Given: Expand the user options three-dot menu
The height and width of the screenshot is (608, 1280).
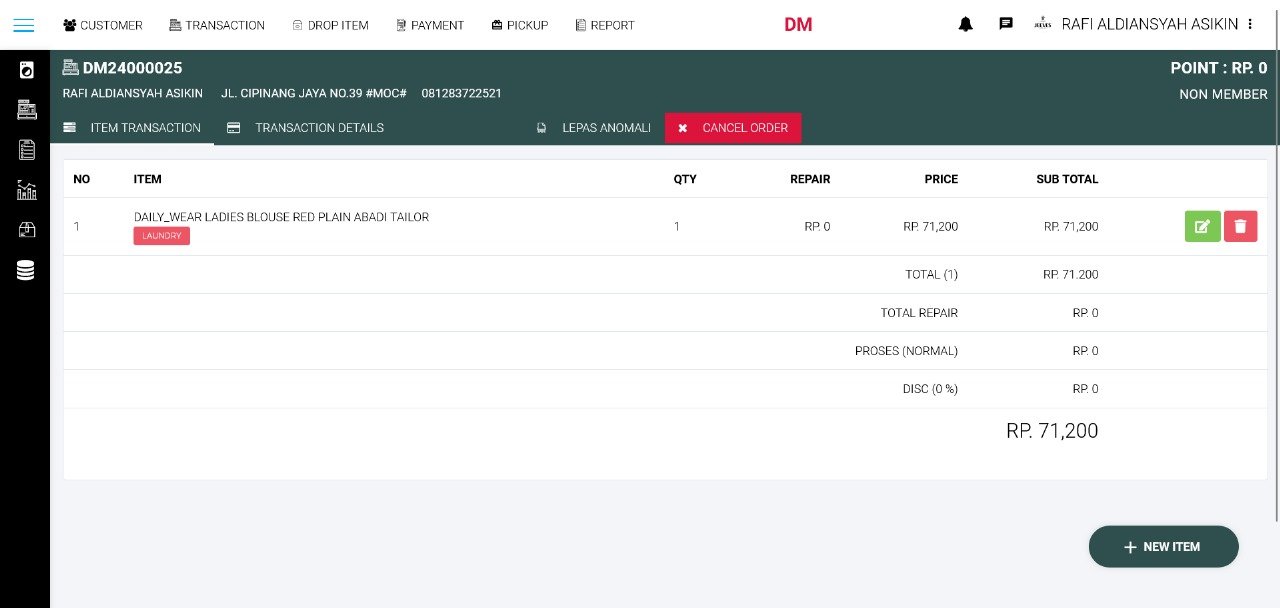Looking at the screenshot, I should click(1250, 25).
